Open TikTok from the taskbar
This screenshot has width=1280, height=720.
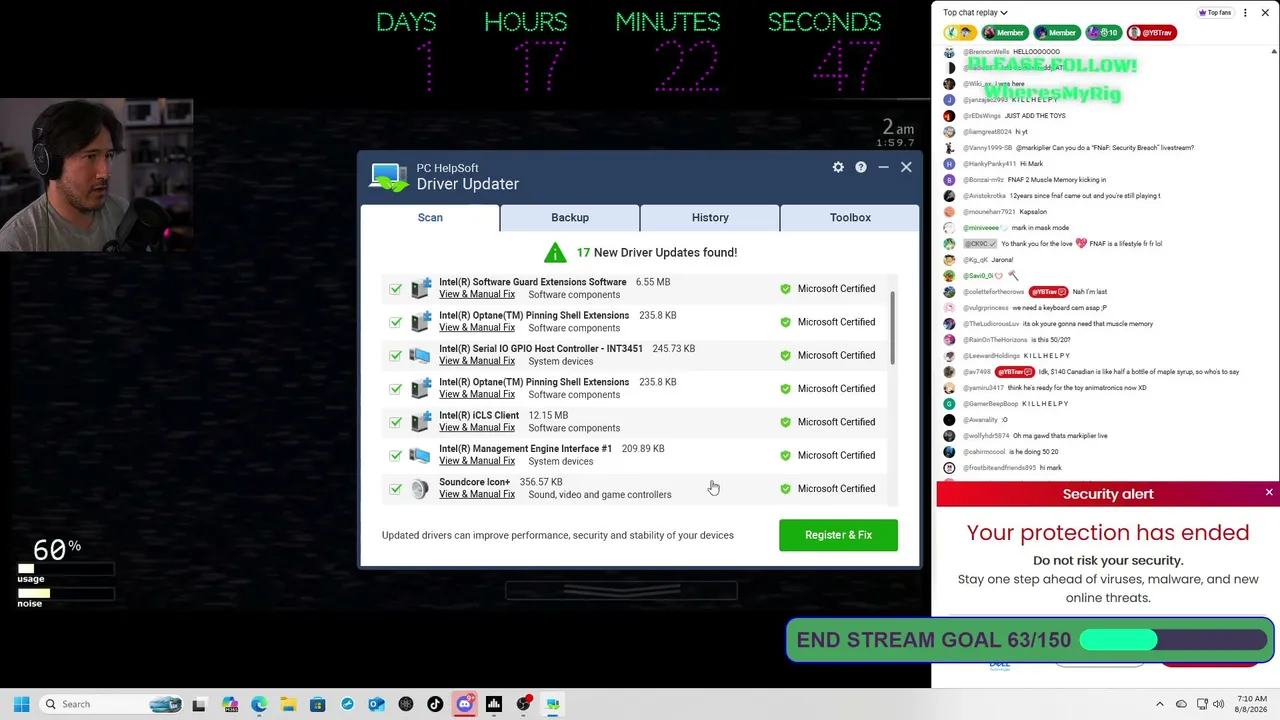pyautogui.click(x=435, y=704)
